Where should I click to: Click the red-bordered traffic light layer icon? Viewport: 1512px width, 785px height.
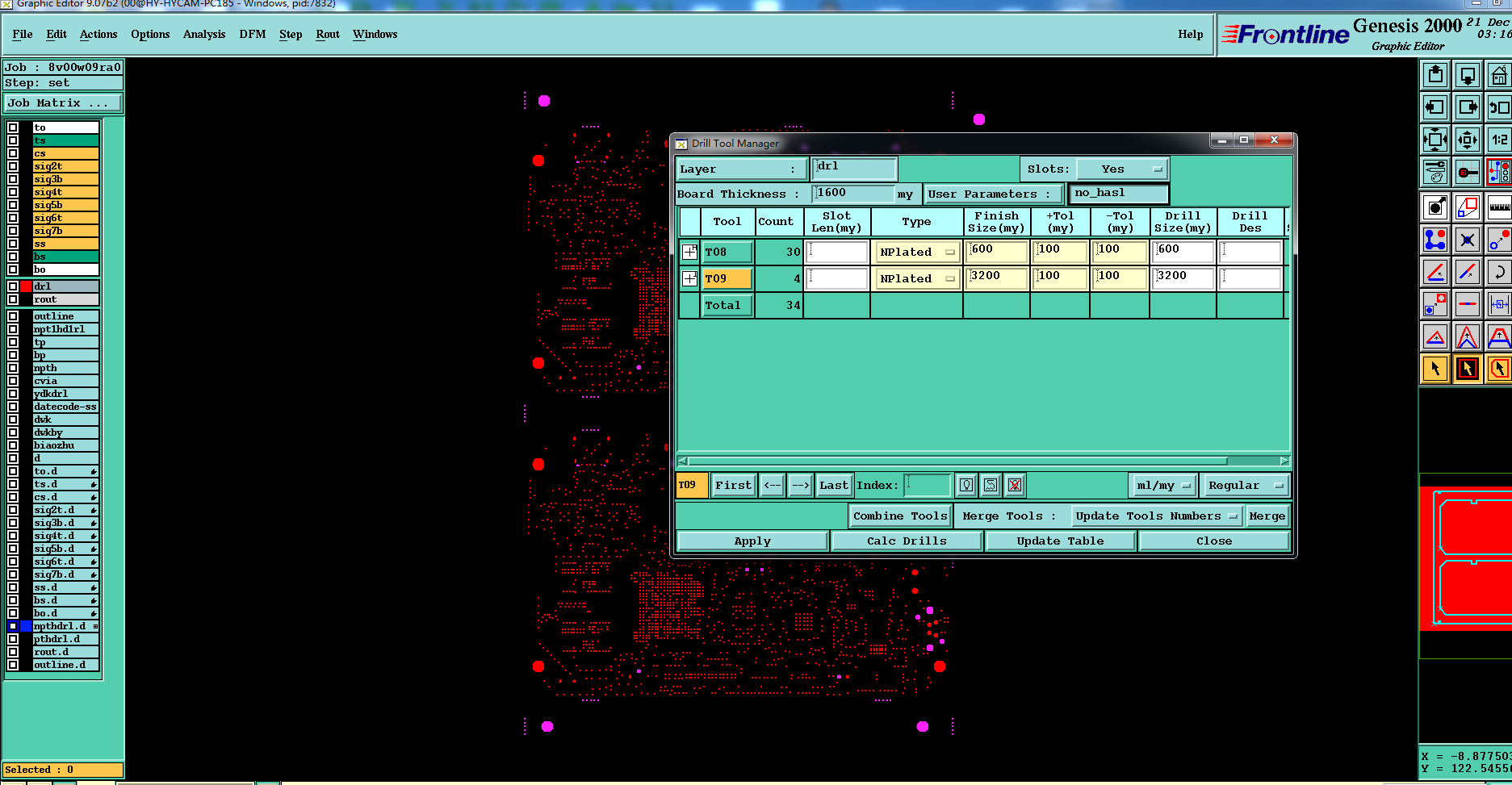[1499, 172]
